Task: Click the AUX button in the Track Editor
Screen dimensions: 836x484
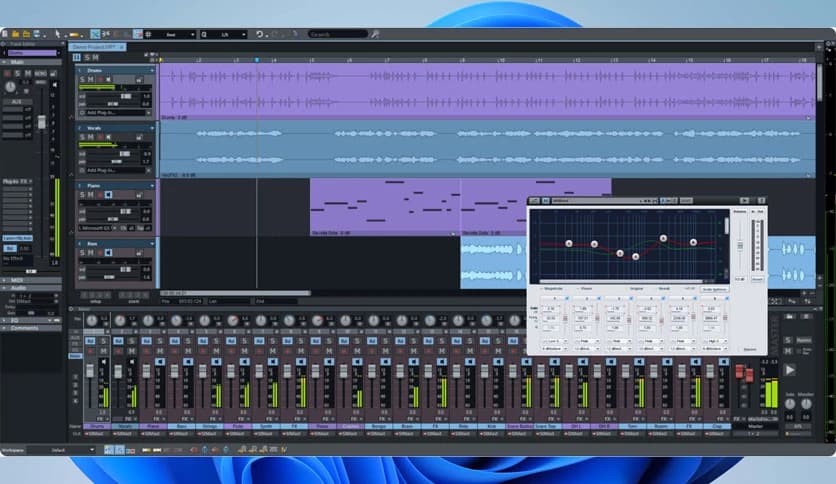Action: [x=17, y=101]
